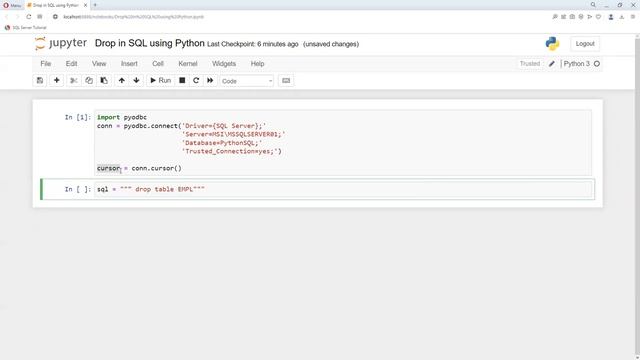
Task: Close the Drop in SQL using Python tab
Action: click(85, 5)
